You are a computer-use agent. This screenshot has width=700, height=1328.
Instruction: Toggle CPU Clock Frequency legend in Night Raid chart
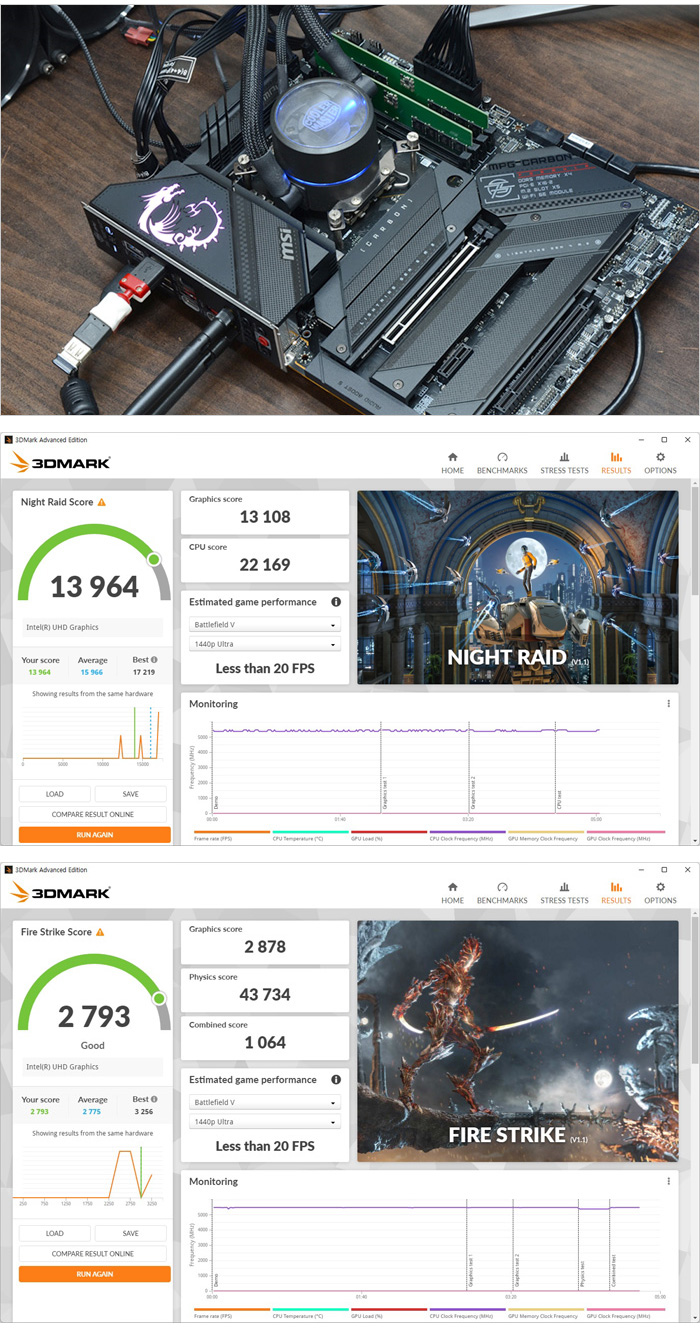tap(468, 836)
